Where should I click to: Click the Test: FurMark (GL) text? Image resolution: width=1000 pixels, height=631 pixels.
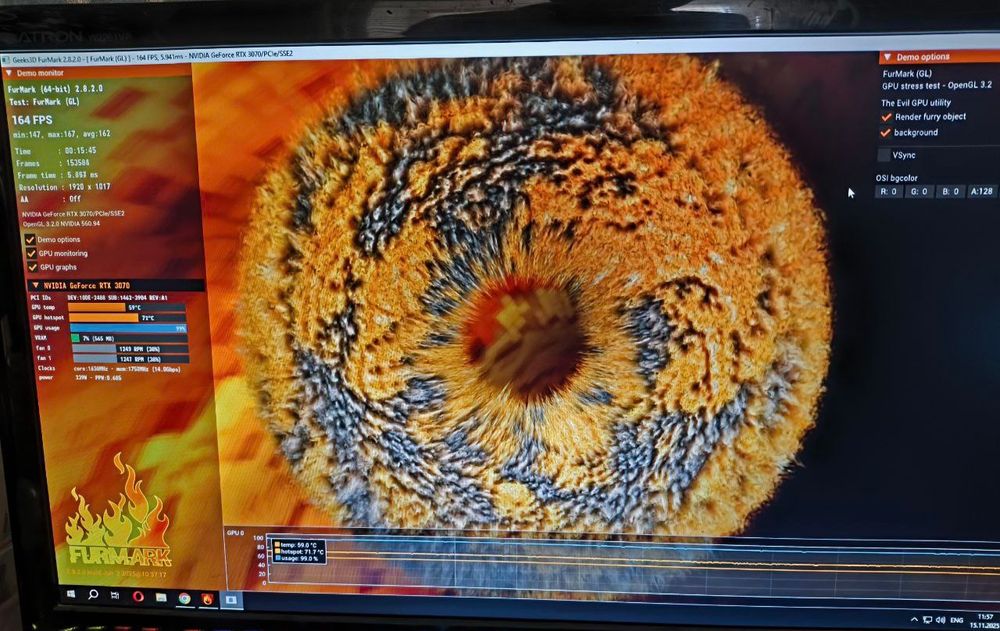(x=43, y=101)
